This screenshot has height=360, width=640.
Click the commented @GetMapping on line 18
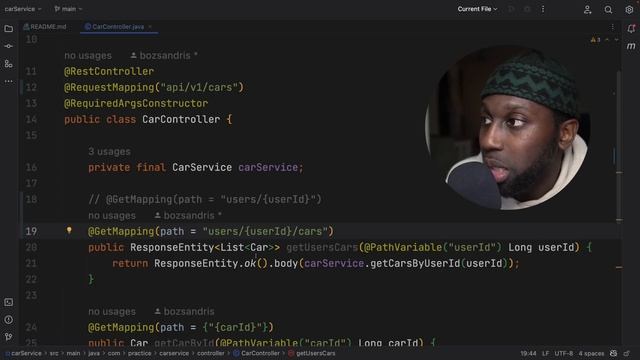pyautogui.click(x=205, y=199)
